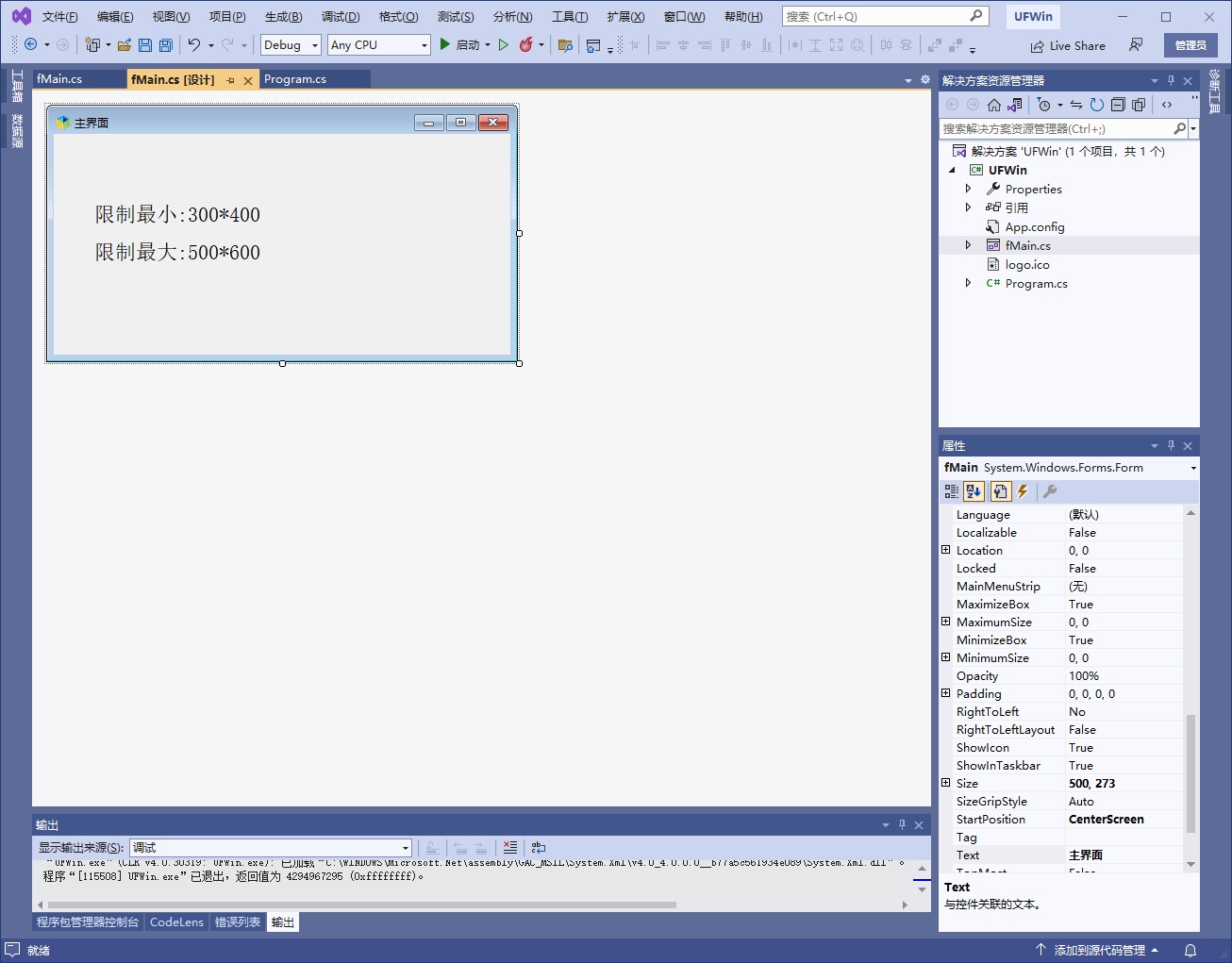Viewport: 1232px width, 963px height.
Task: Save all files icon
Action: coord(166,44)
